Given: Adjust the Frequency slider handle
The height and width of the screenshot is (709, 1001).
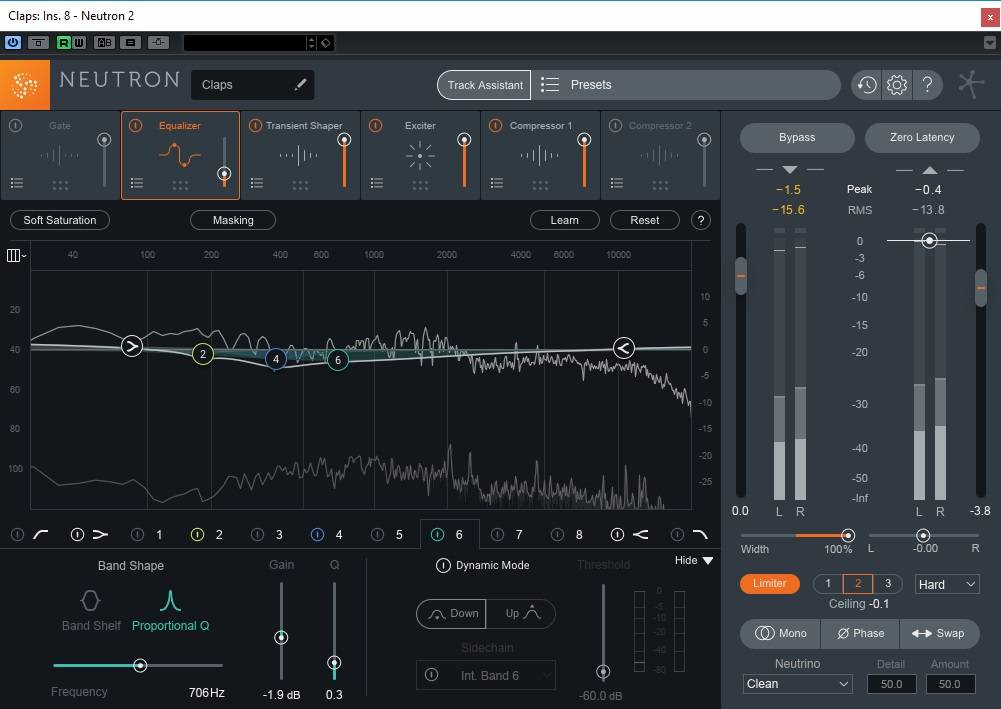Looking at the screenshot, I should 140,665.
